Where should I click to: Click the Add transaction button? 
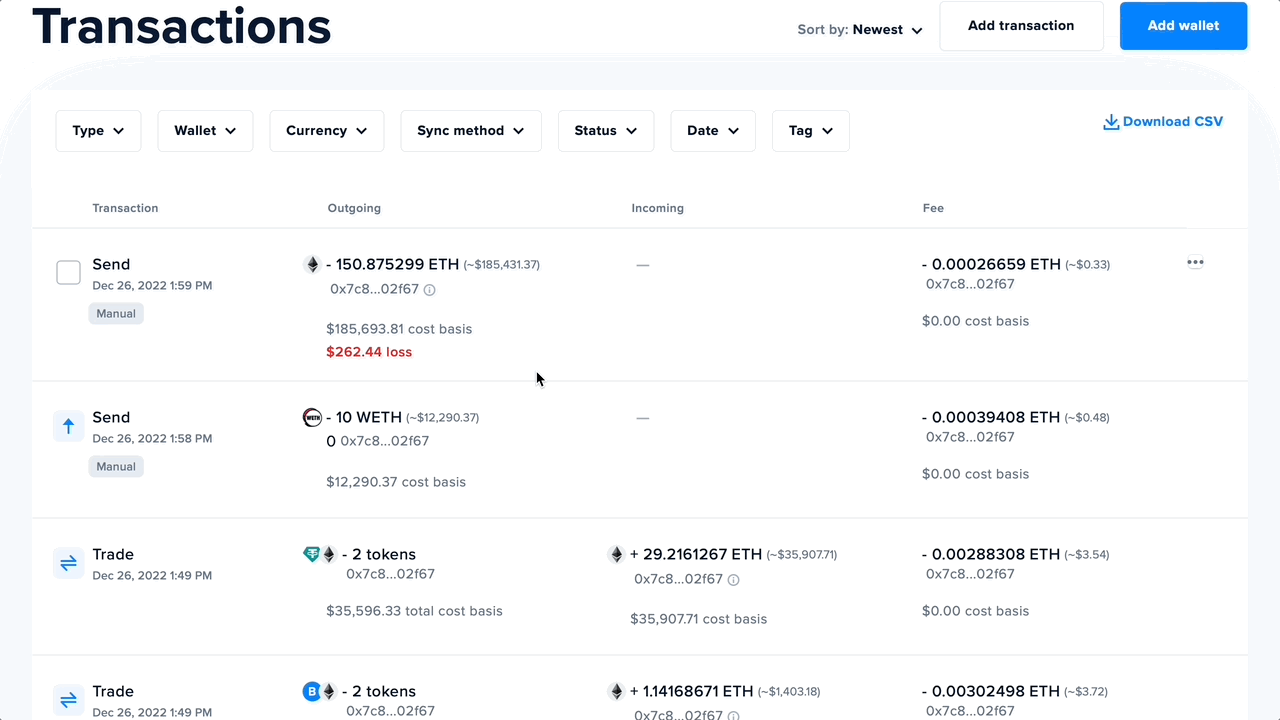[1021, 26]
